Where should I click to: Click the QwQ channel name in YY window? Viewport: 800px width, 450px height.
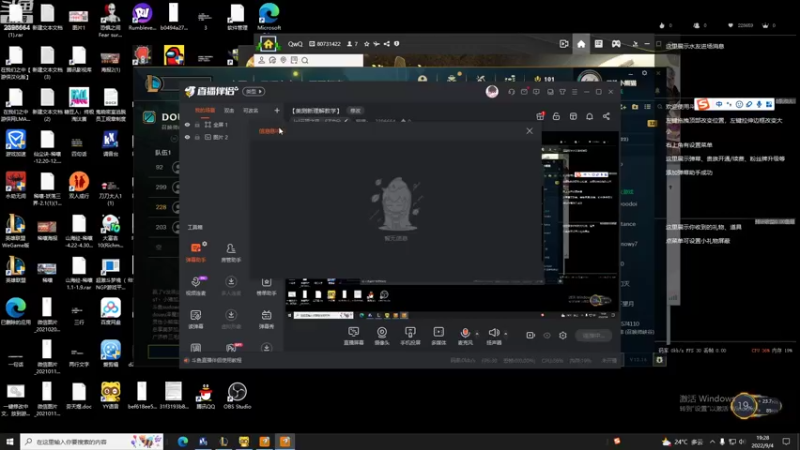295,44
